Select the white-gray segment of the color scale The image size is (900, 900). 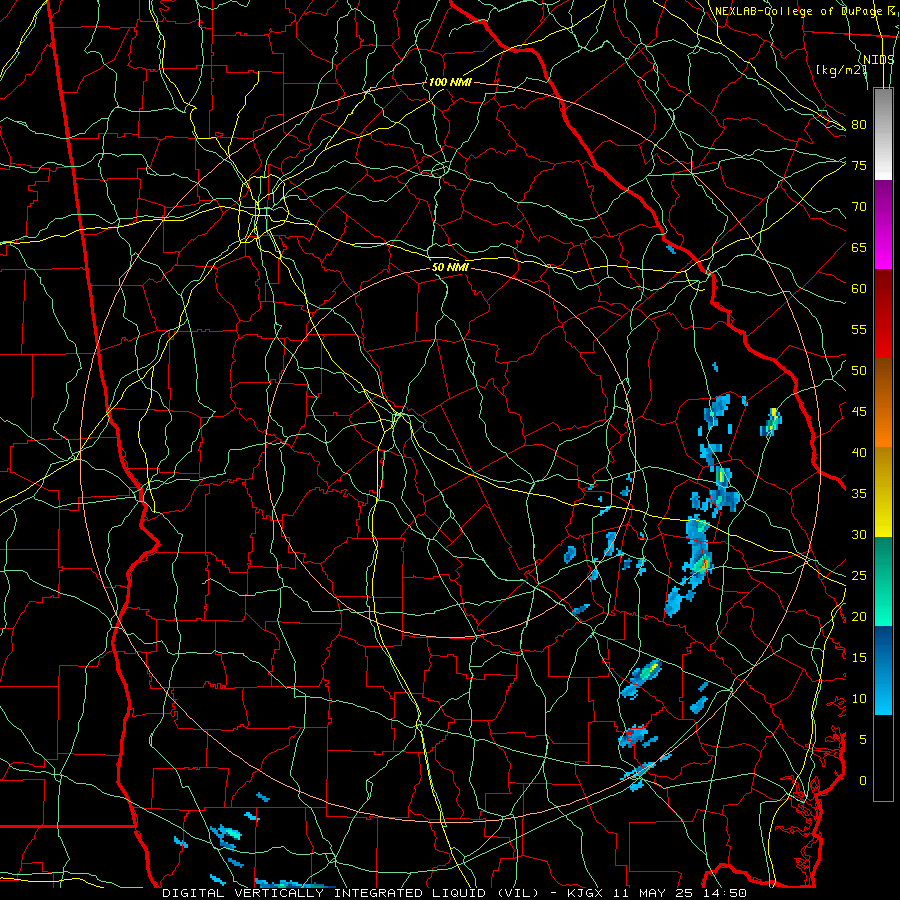tap(883, 134)
